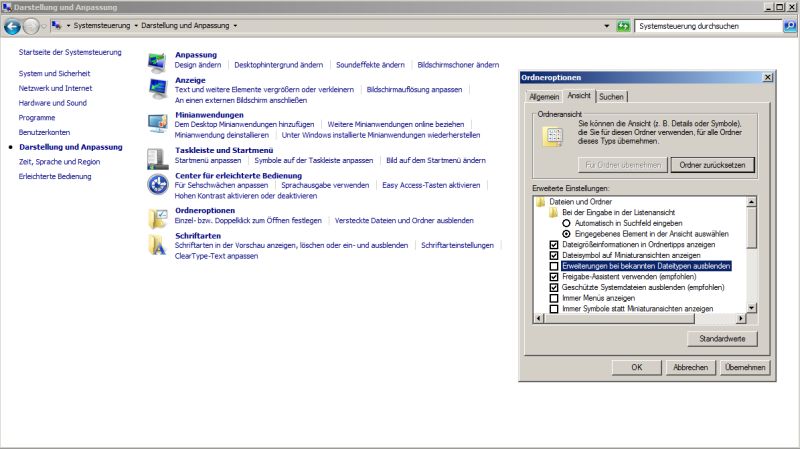The height and width of the screenshot is (449, 800).
Task: Toggle Freigabe-Assistent verwenden checkbox
Action: coord(554,277)
